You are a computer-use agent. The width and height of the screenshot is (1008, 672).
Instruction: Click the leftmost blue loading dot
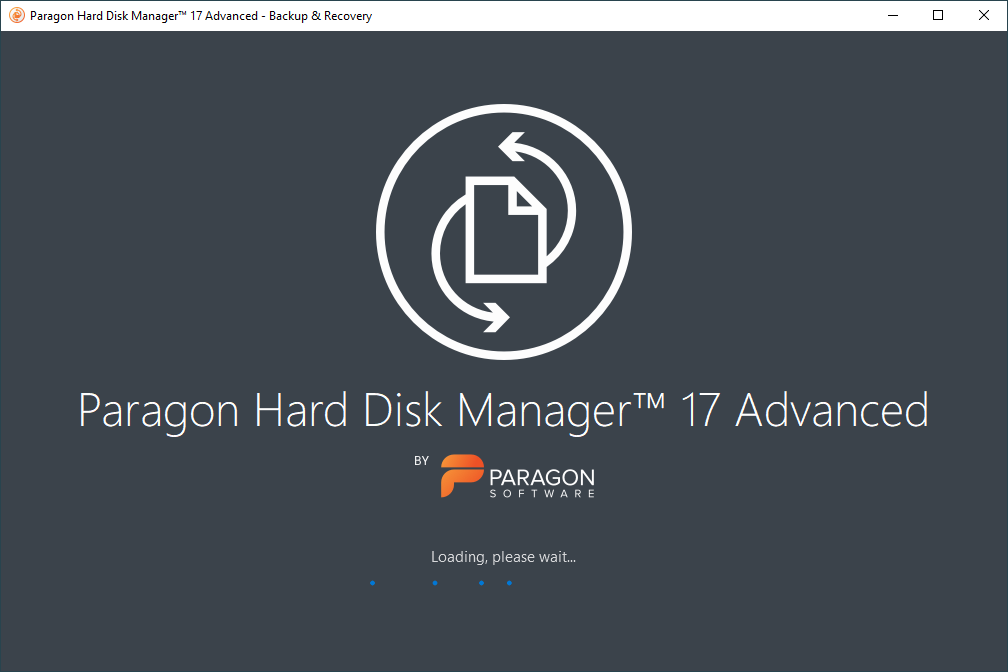372,583
